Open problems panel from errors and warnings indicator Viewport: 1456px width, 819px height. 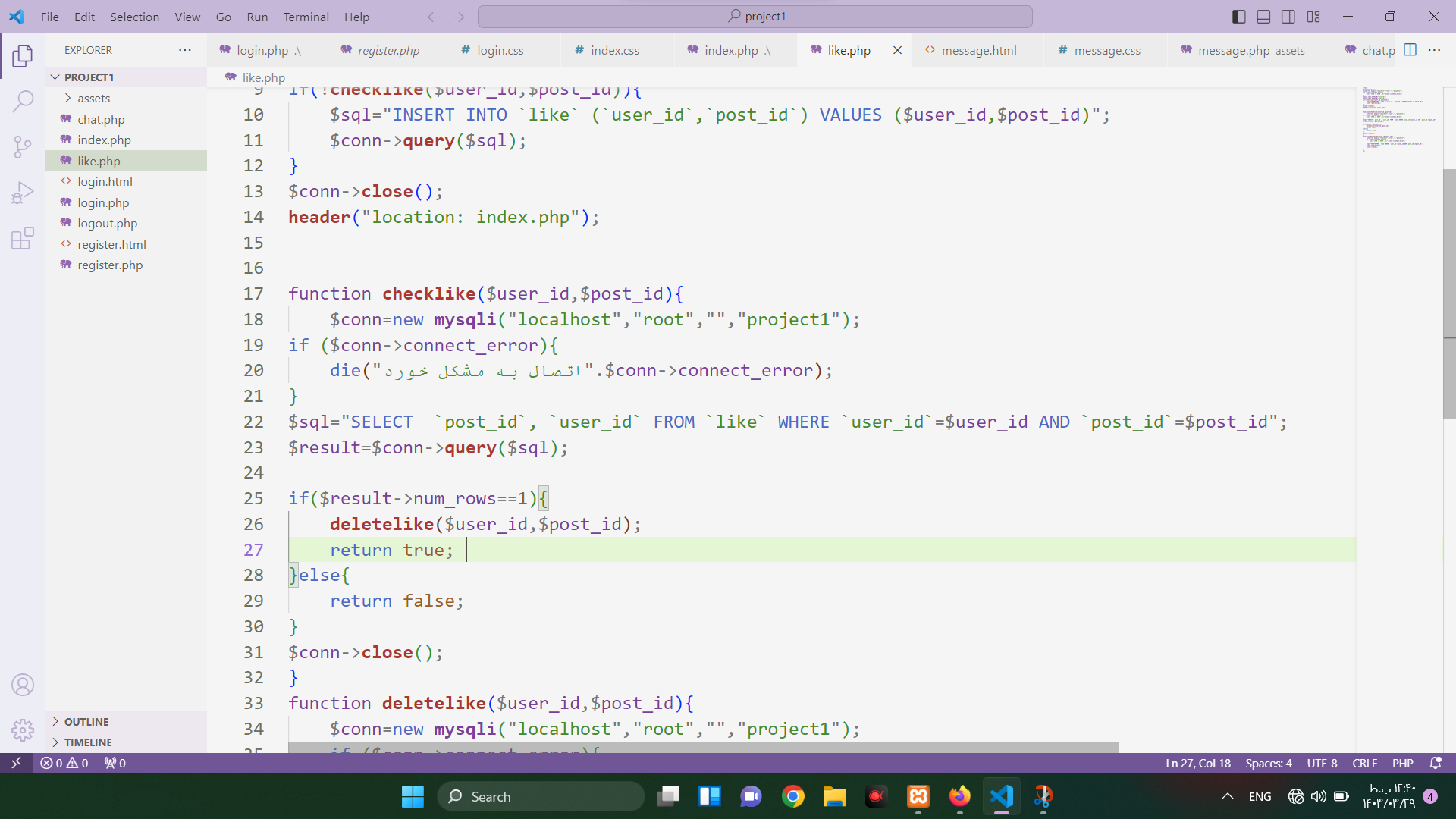pyautogui.click(x=64, y=763)
